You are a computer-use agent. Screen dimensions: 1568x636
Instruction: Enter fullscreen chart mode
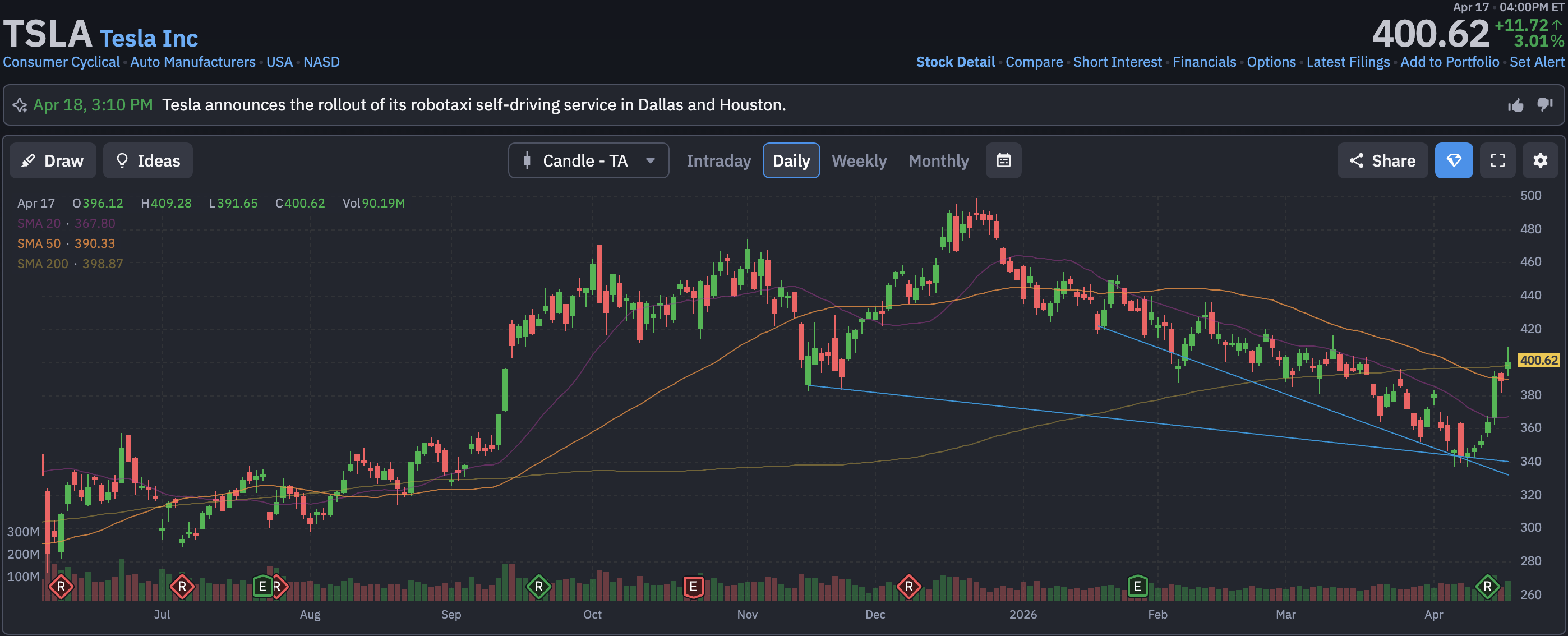click(1497, 160)
